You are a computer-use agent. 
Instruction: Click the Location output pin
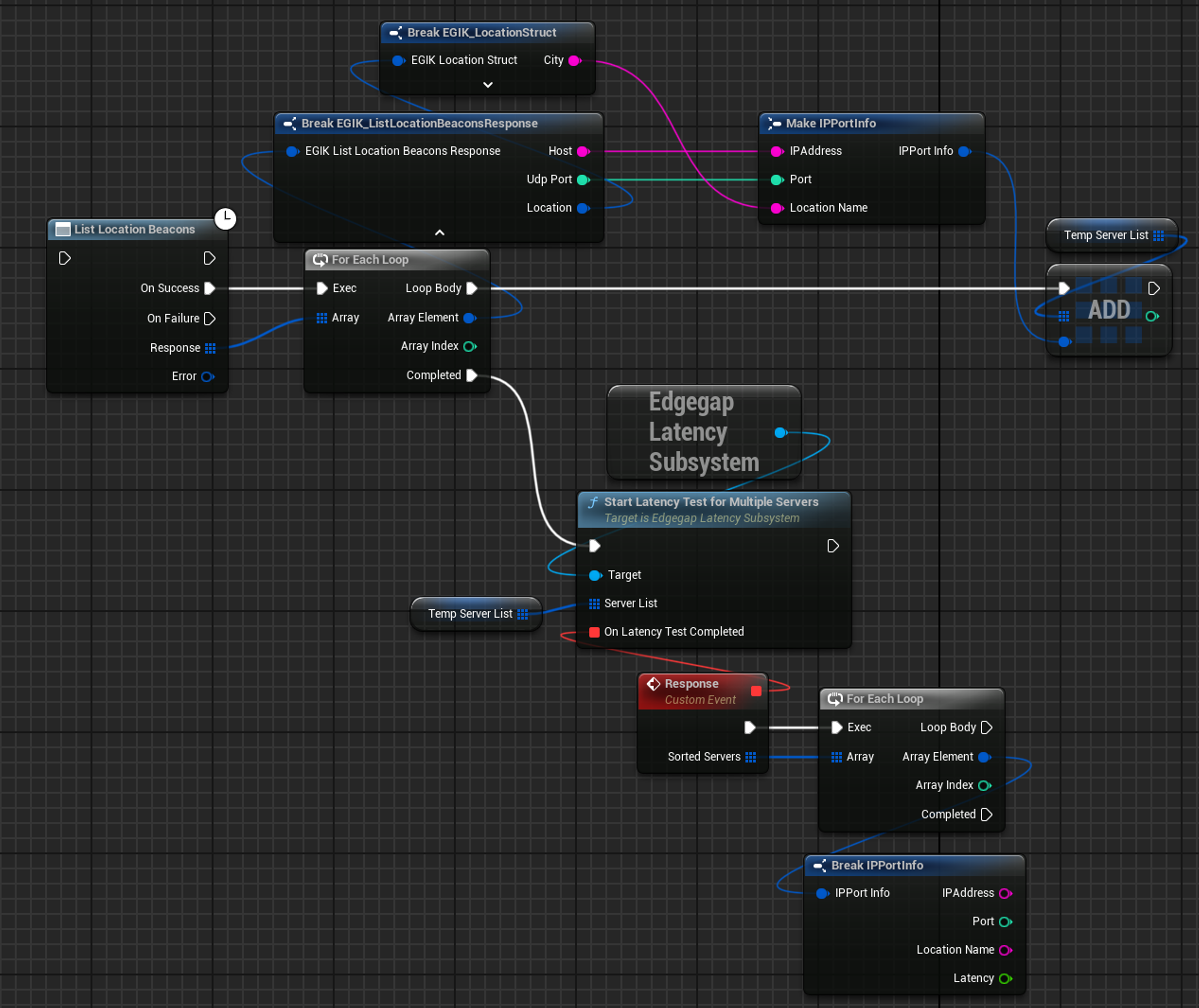tap(583, 208)
